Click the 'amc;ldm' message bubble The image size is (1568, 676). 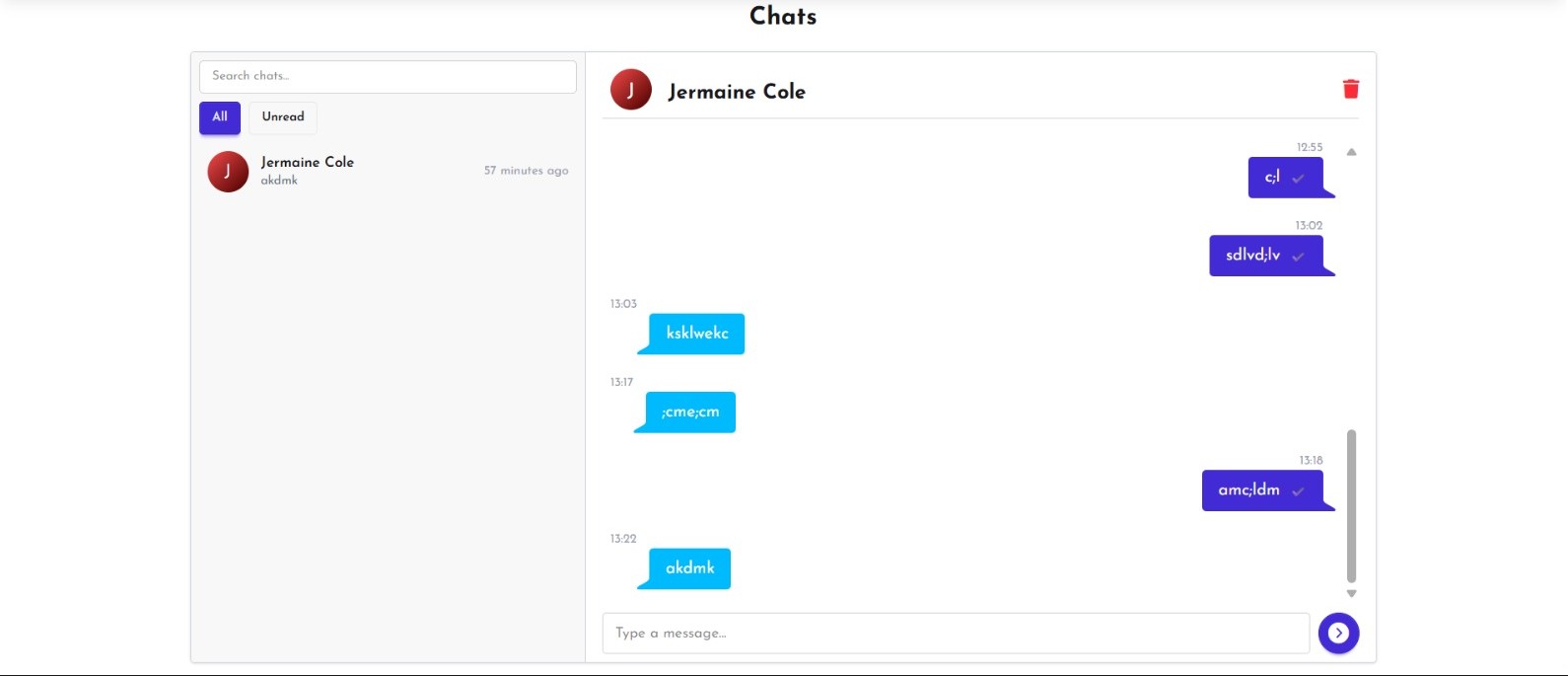[x=1263, y=490]
